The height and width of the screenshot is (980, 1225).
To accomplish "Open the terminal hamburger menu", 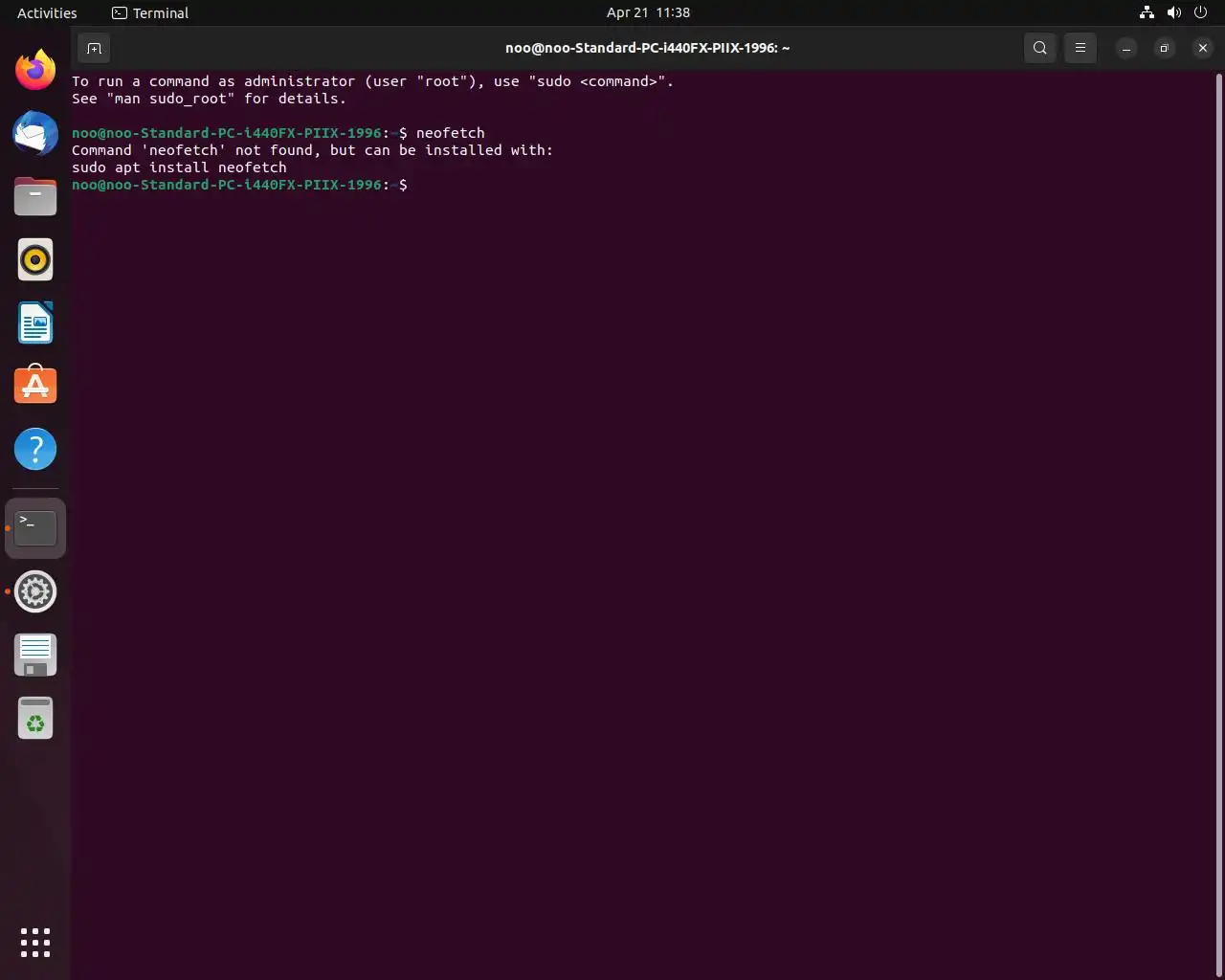I will [x=1080, y=48].
